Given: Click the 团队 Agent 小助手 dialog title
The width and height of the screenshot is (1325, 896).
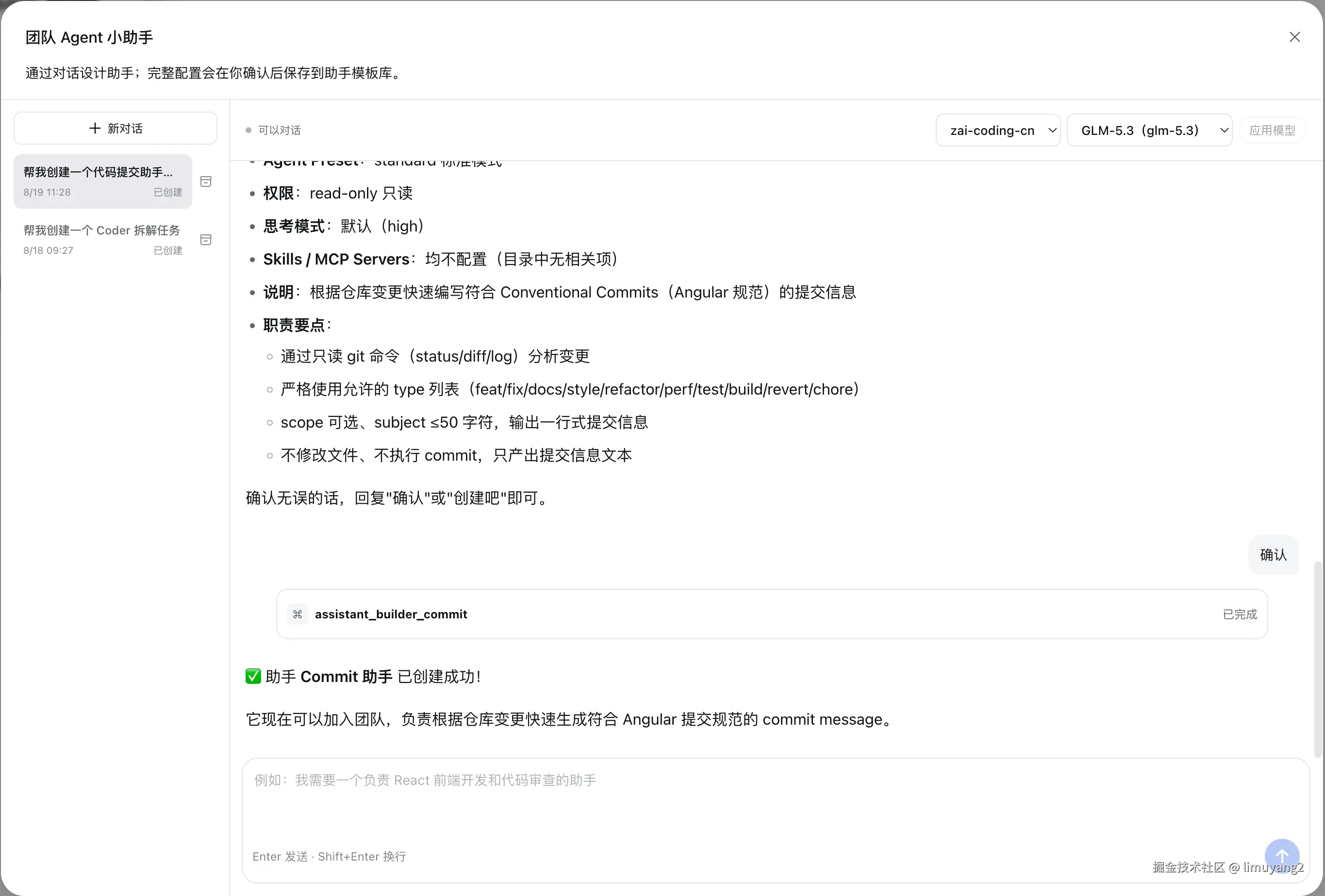Looking at the screenshot, I should (89, 37).
